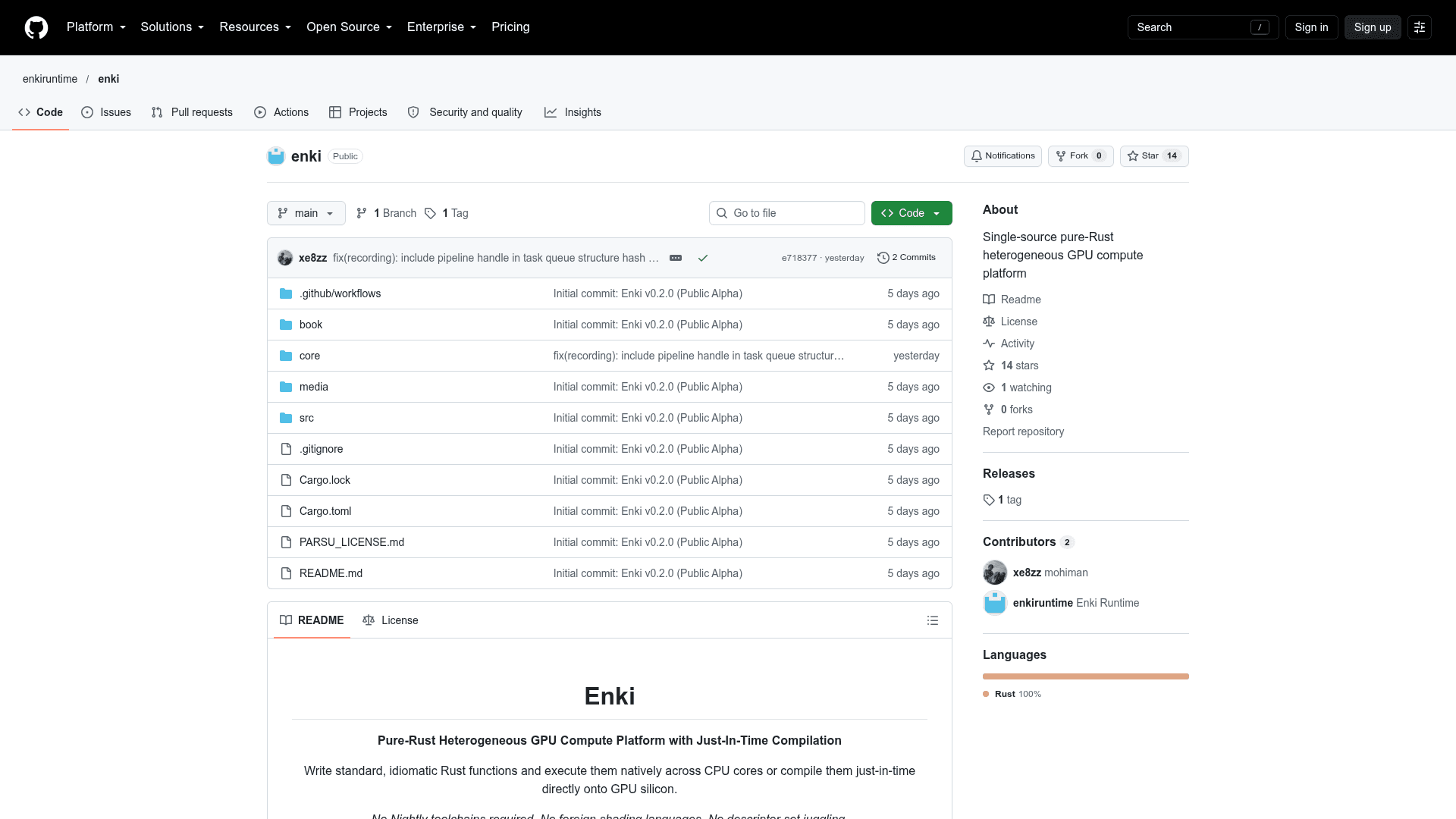Open the xe8zz avatar in commit row
The width and height of the screenshot is (1456, 819).
[285, 258]
